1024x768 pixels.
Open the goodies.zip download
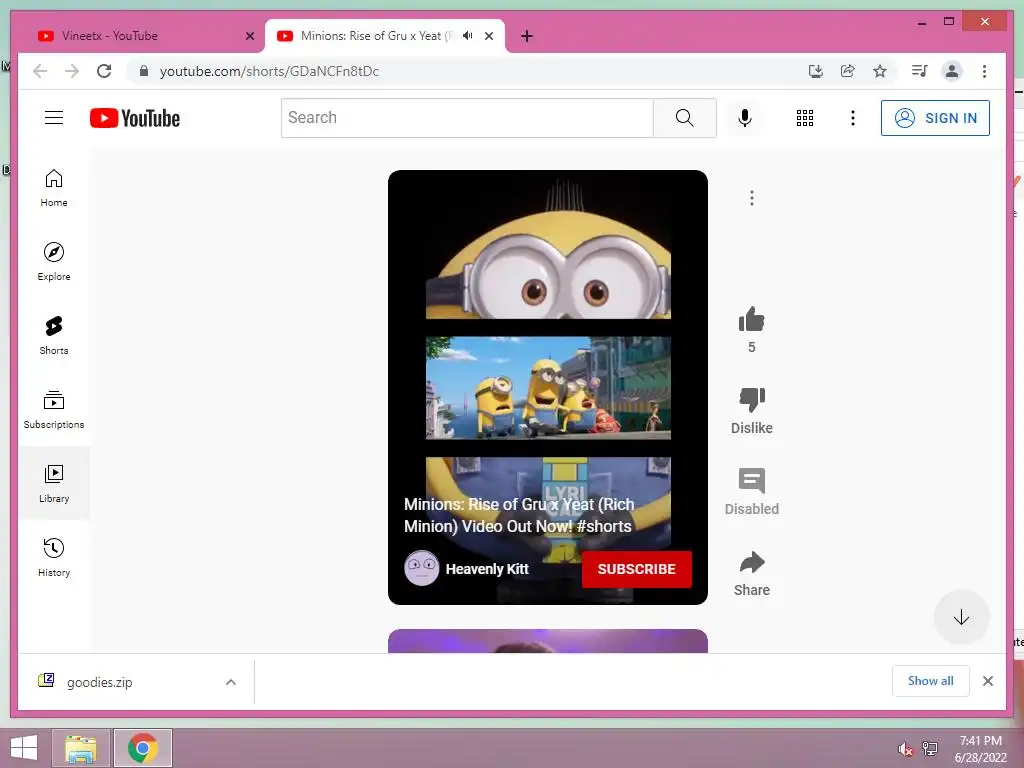pos(99,682)
